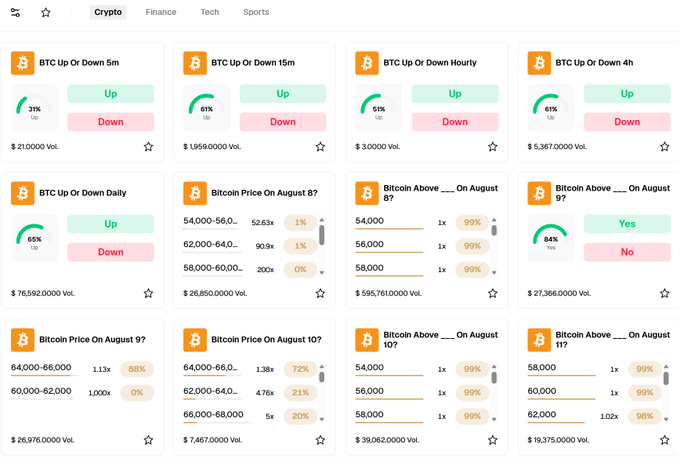Choose No on Bitcoin Above On August 9
The width and height of the screenshot is (680, 462).
click(x=627, y=252)
